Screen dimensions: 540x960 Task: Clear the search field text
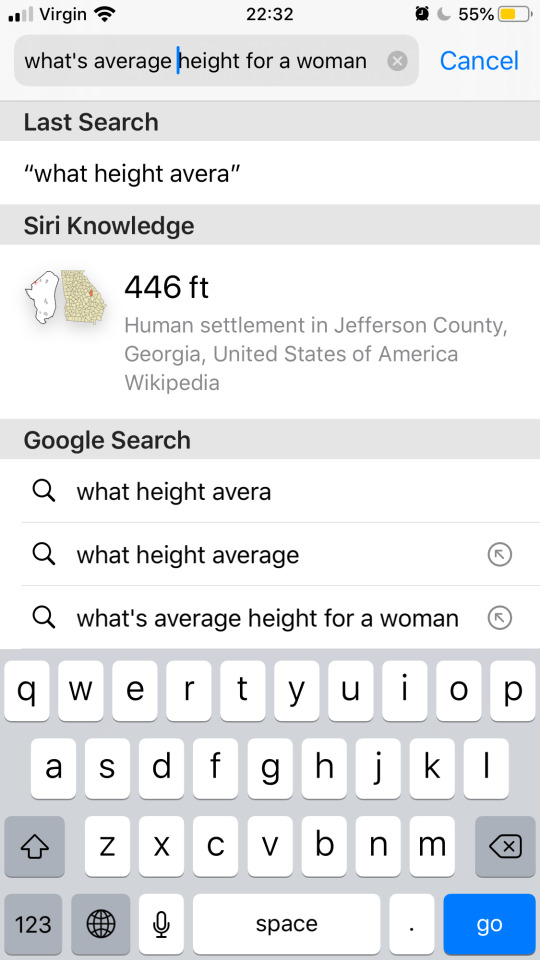coord(397,61)
